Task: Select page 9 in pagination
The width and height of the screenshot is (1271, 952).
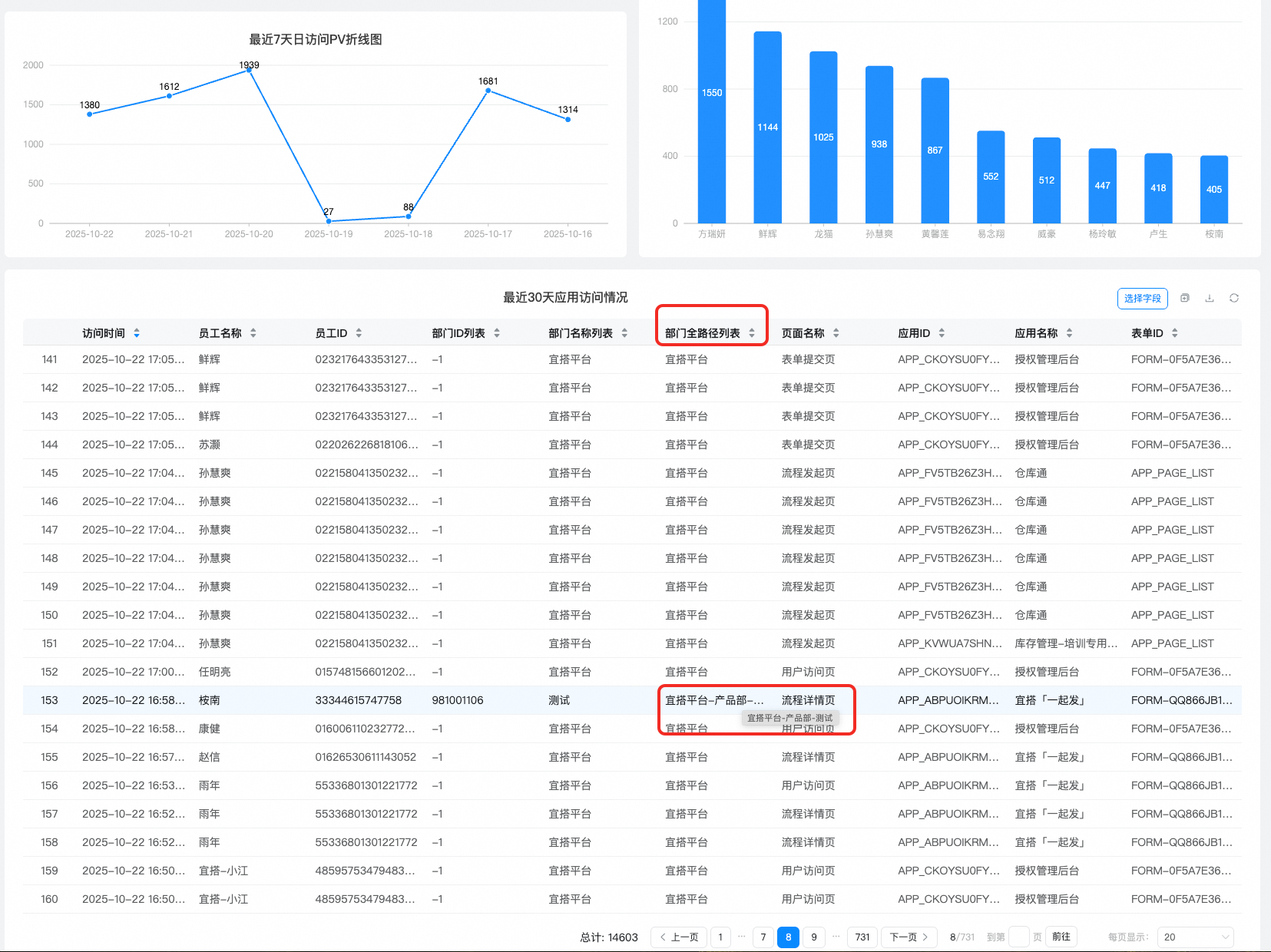Action: click(814, 937)
